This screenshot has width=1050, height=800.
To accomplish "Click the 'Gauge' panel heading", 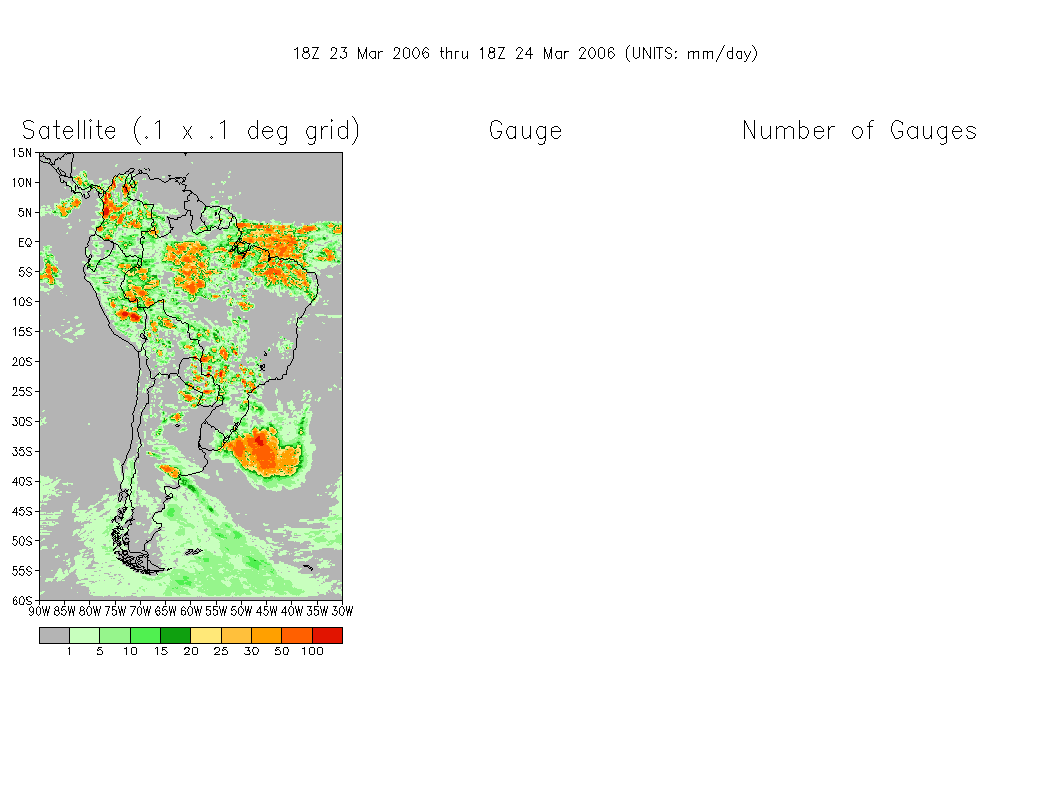I will coord(526,131).
